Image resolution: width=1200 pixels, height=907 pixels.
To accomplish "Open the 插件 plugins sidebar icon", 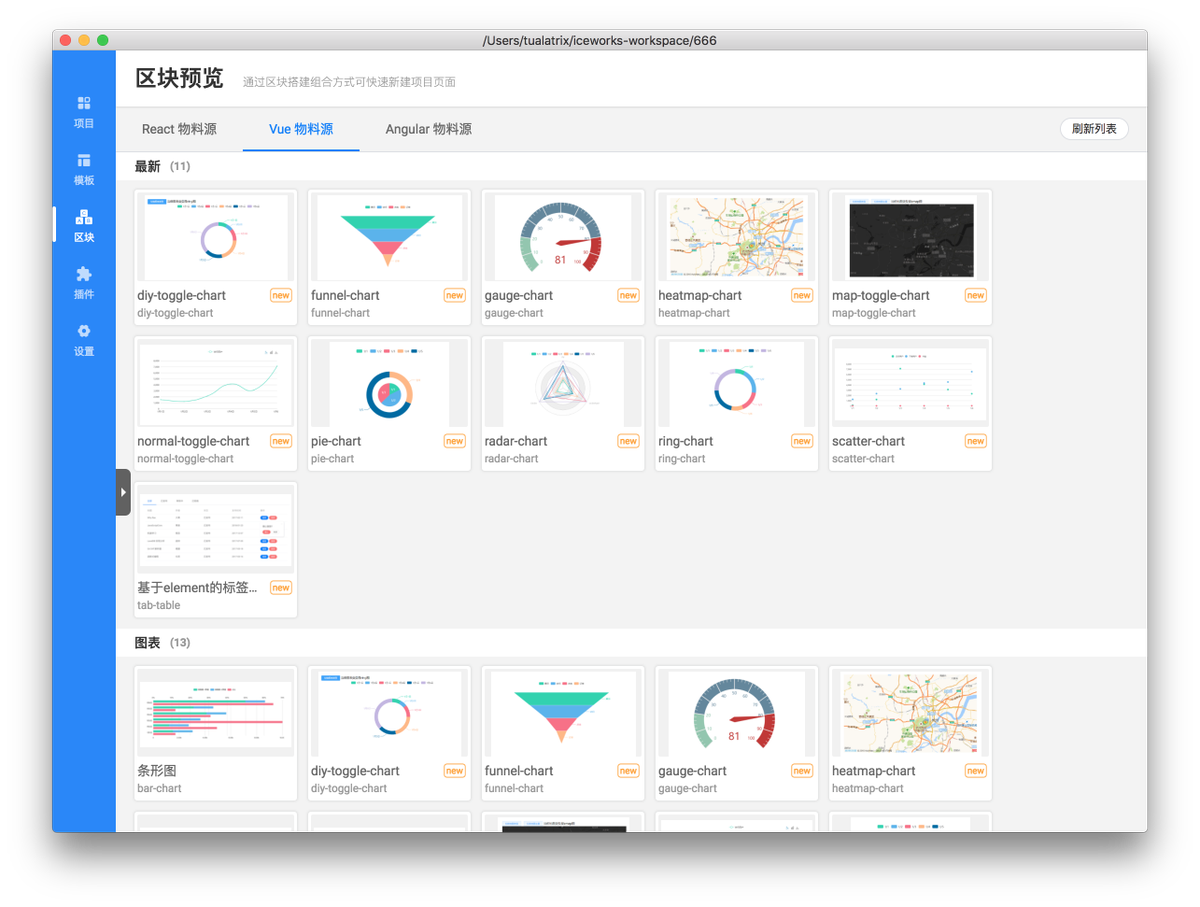I will click(84, 283).
